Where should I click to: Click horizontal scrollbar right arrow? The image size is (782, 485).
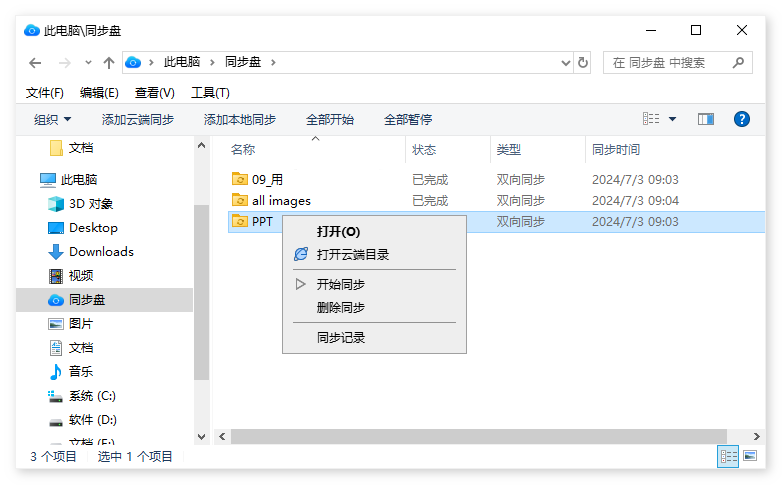(x=757, y=437)
